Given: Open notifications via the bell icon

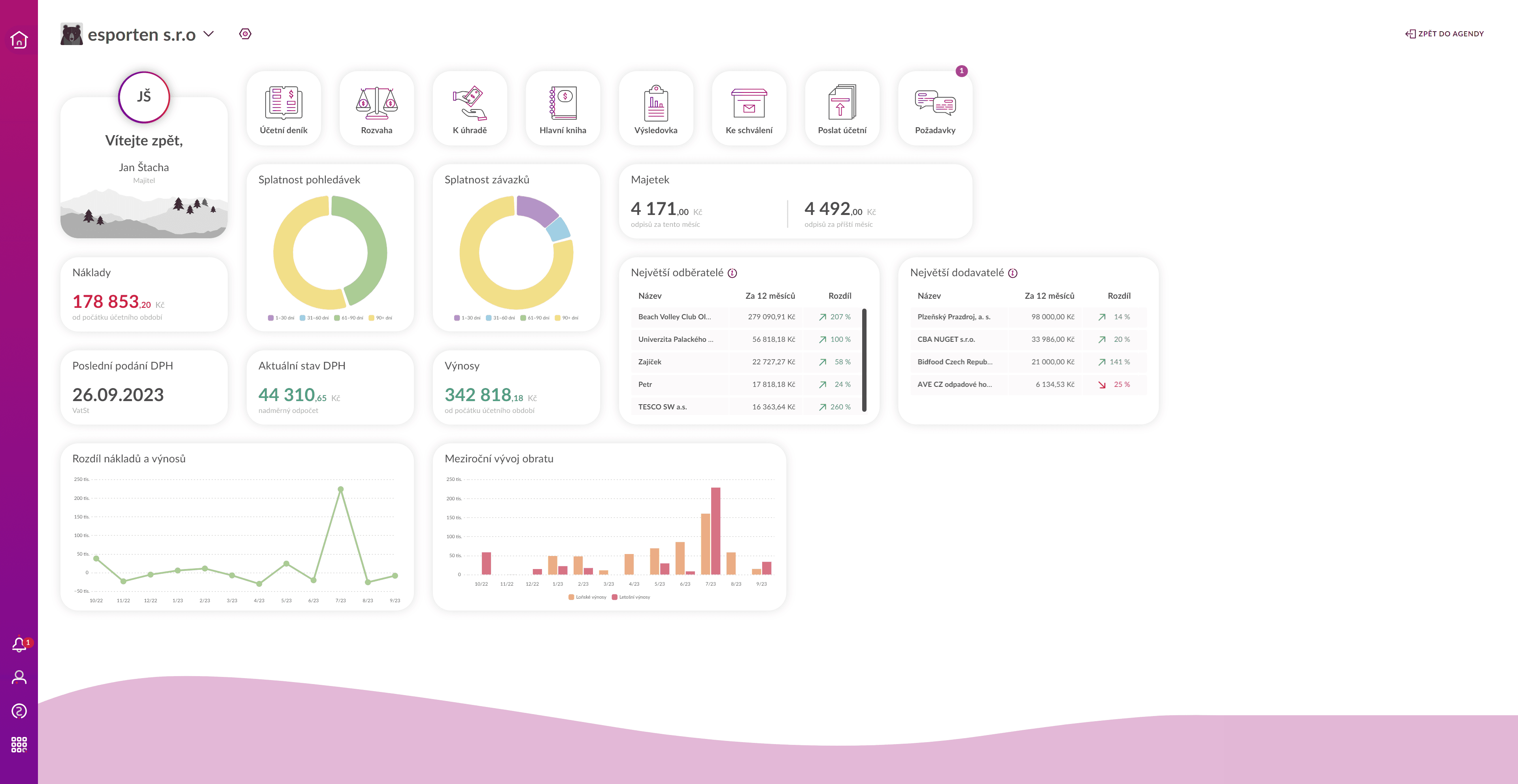Looking at the screenshot, I should 18,644.
